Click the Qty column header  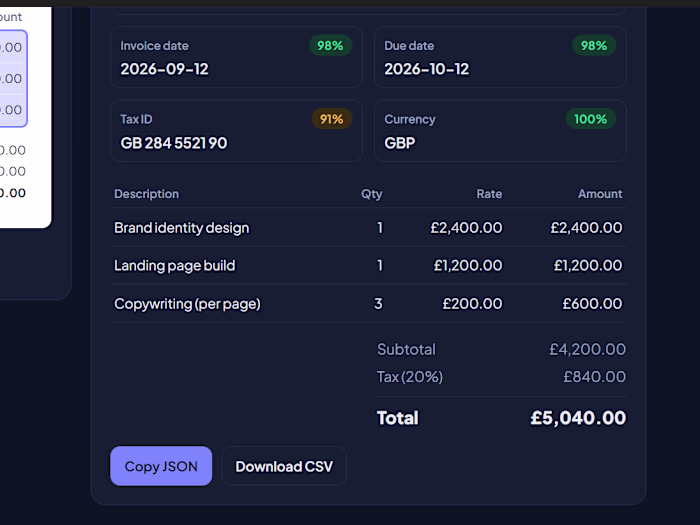click(x=371, y=194)
